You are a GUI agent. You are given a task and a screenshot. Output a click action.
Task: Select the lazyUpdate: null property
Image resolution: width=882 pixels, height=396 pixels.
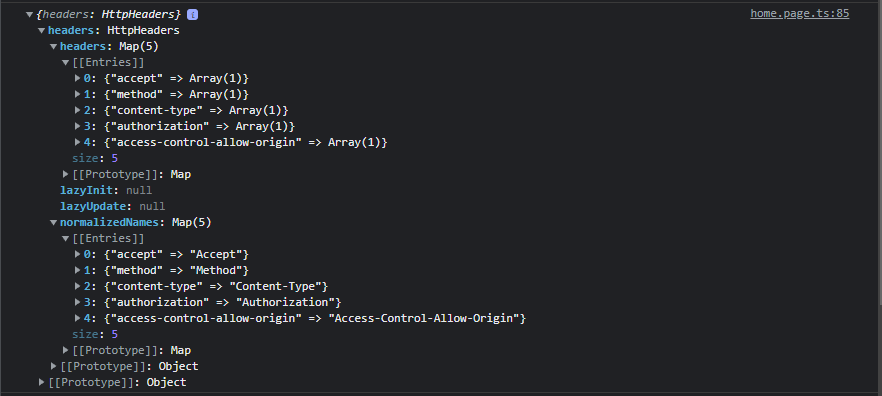point(112,206)
